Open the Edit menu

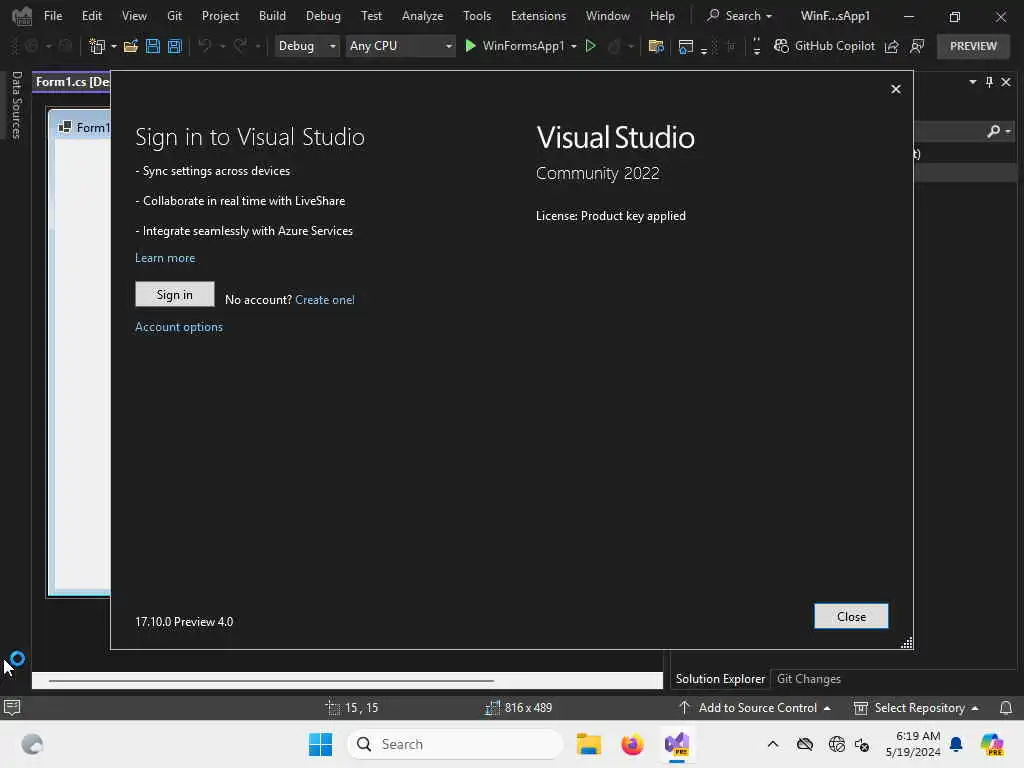click(91, 16)
